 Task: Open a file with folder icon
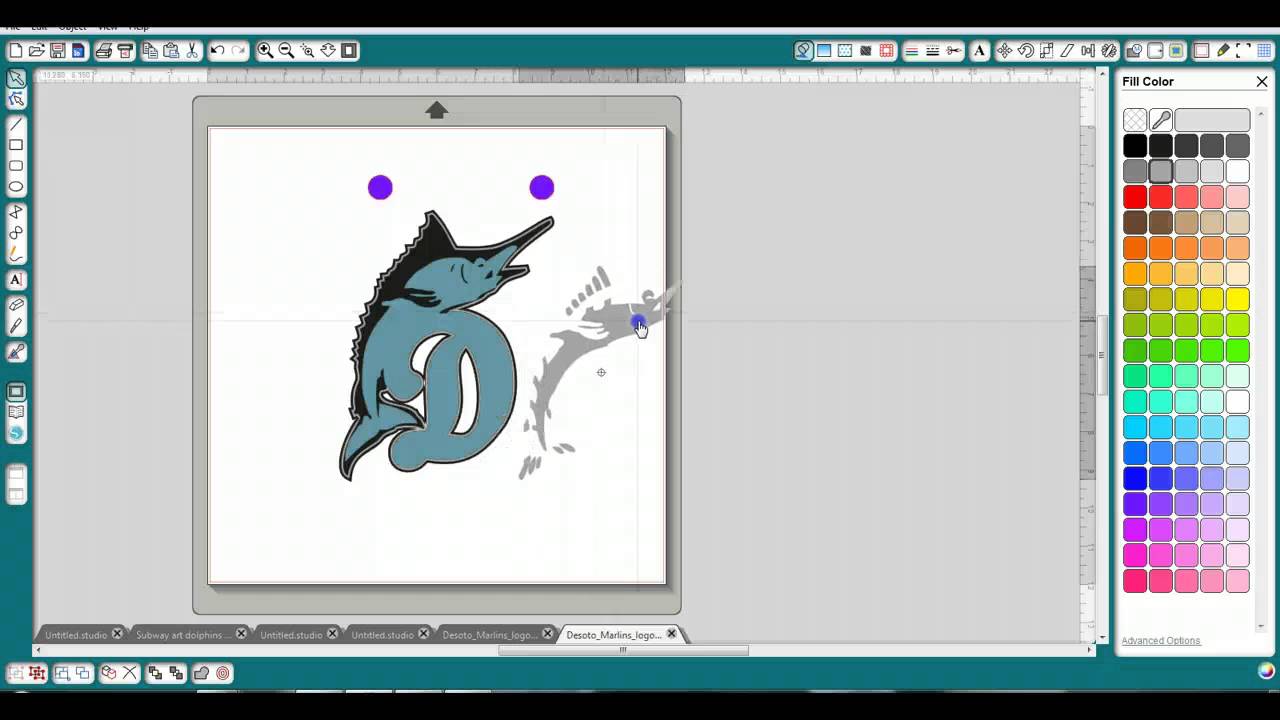tap(36, 50)
